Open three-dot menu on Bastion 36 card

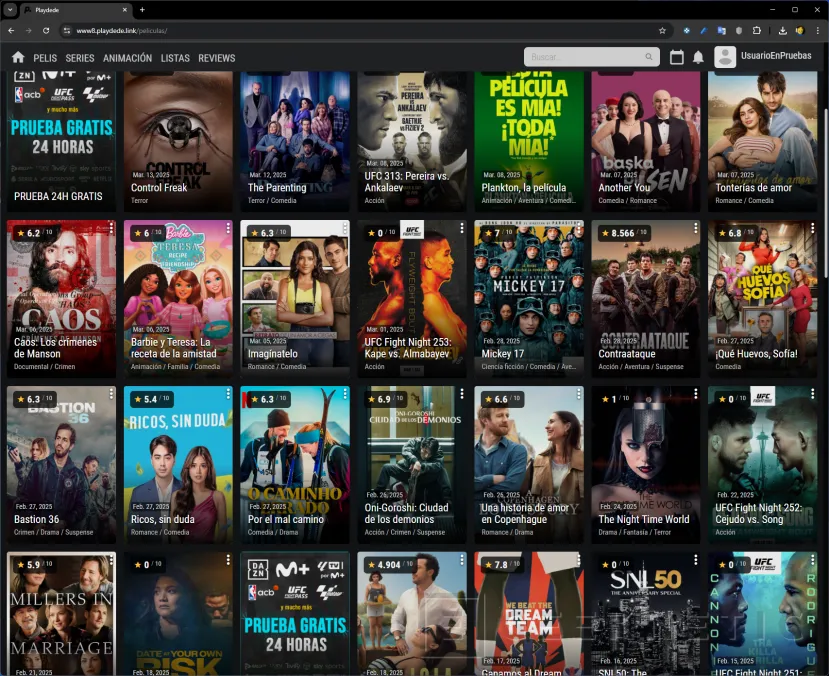[111, 394]
